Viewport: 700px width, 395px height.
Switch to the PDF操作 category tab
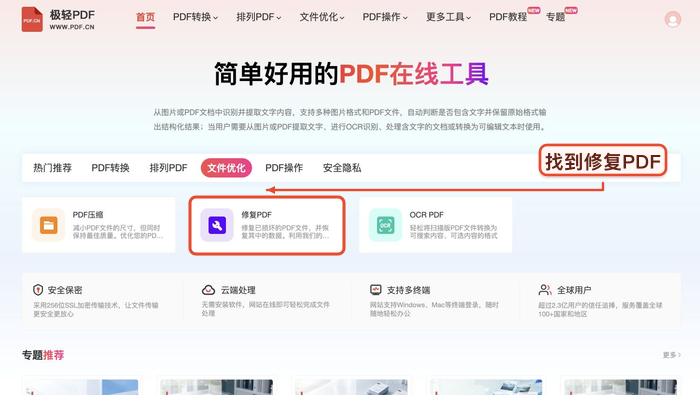click(x=284, y=168)
